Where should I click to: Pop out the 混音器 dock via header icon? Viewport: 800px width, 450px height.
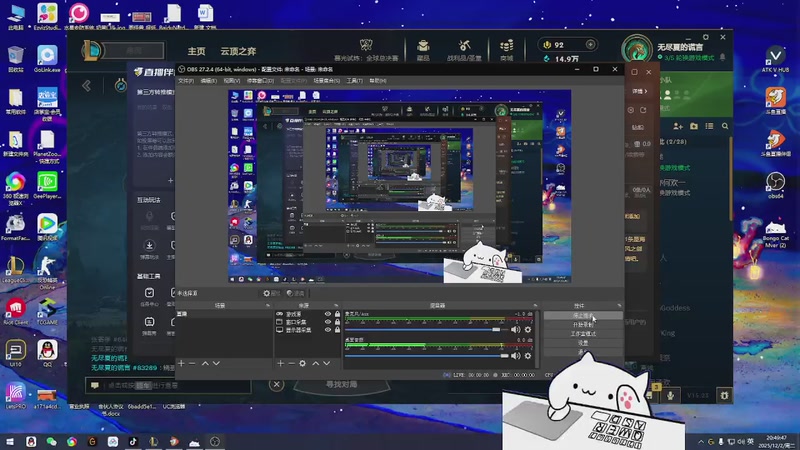535,306
